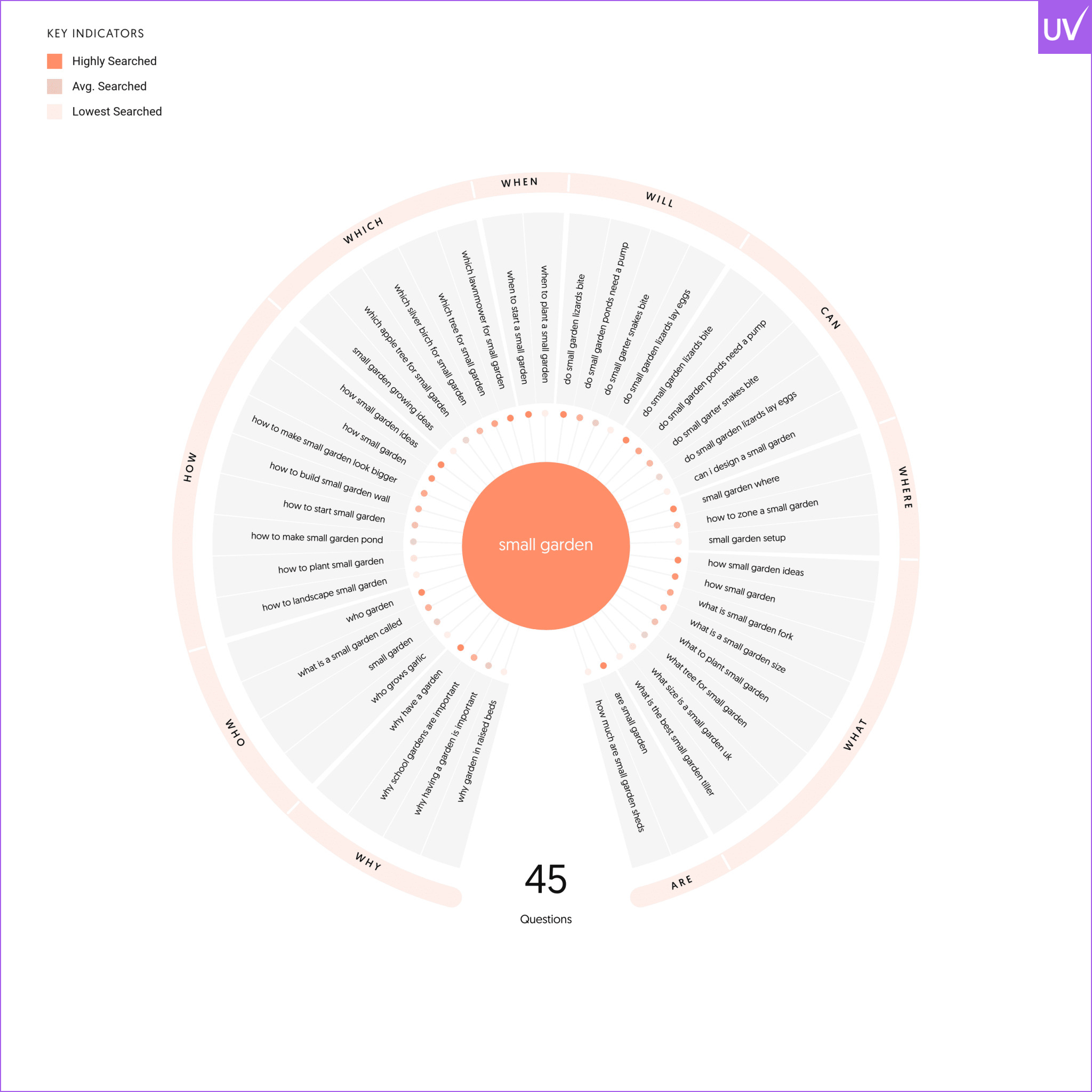Click 'what to plant small garden' question

(724, 670)
